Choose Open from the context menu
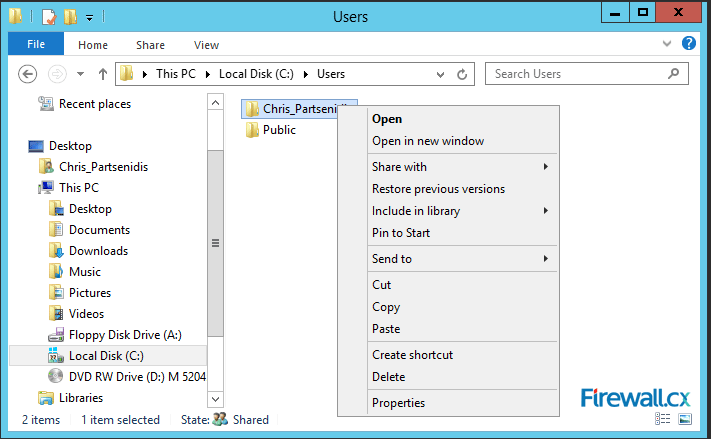Viewport: 711px width, 439px height. [463, 119]
